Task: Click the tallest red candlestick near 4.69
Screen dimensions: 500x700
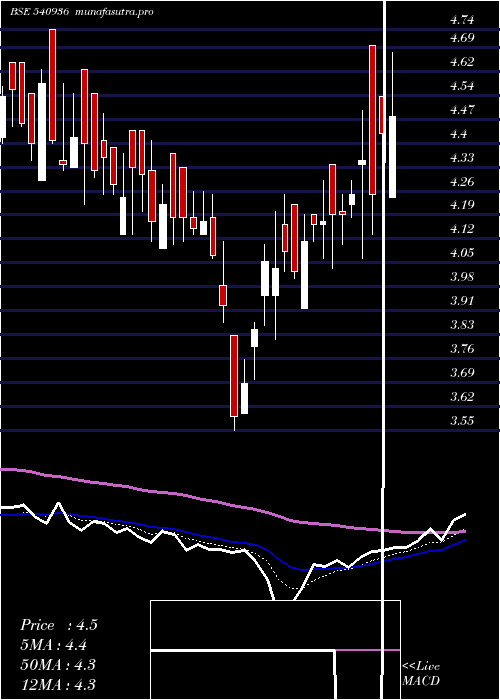Action: pyautogui.click(x=372, y=120)
